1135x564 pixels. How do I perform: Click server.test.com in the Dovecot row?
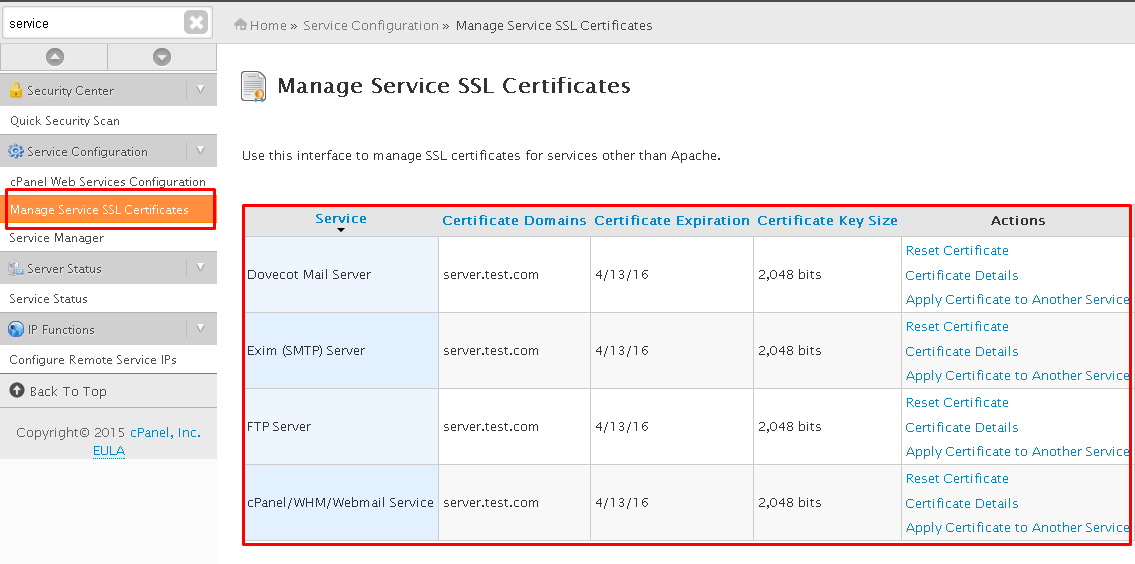click(491, 275)
